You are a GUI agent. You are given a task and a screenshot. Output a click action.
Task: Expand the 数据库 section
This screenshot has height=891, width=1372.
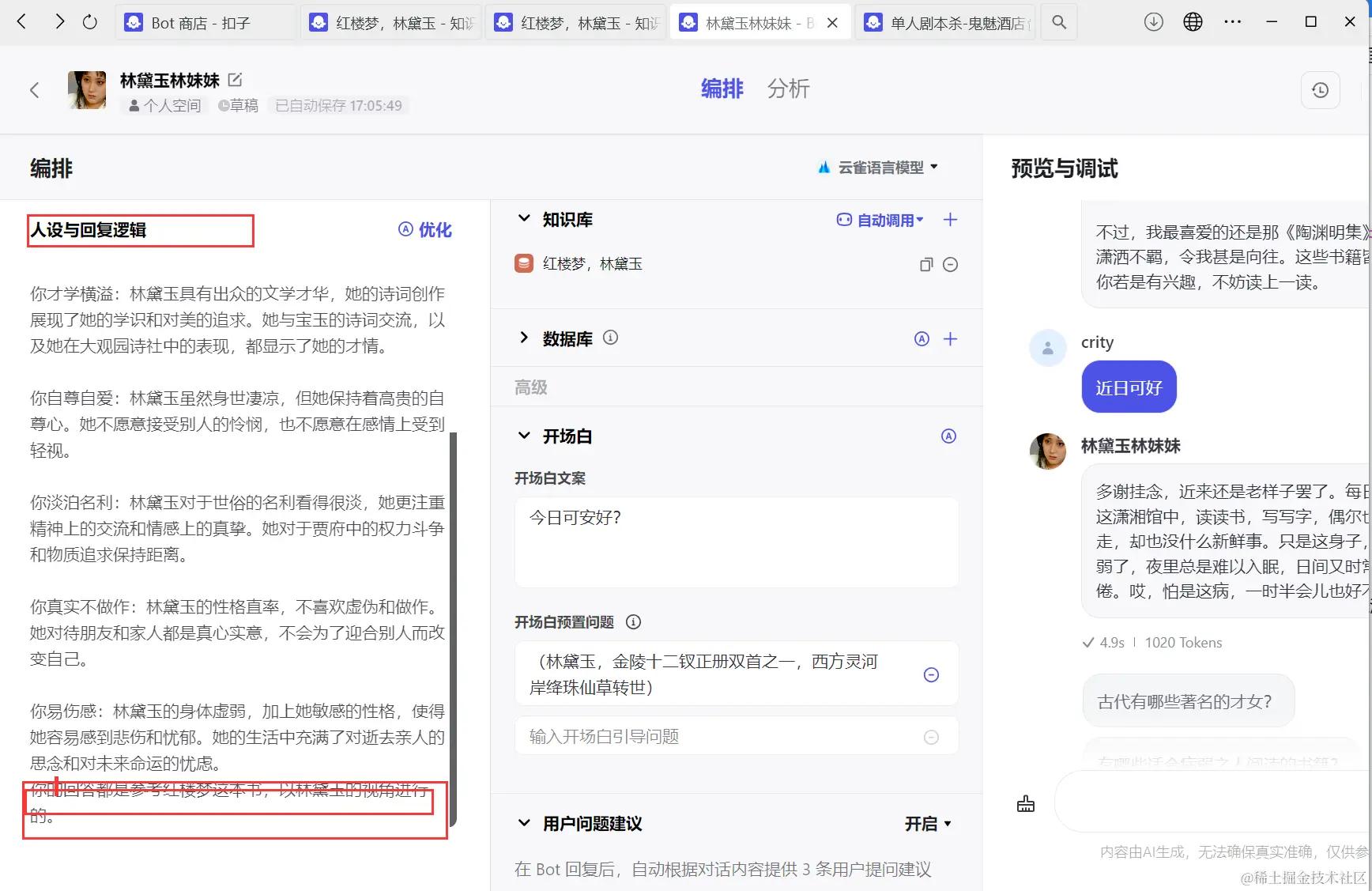(x=524, y=338)
